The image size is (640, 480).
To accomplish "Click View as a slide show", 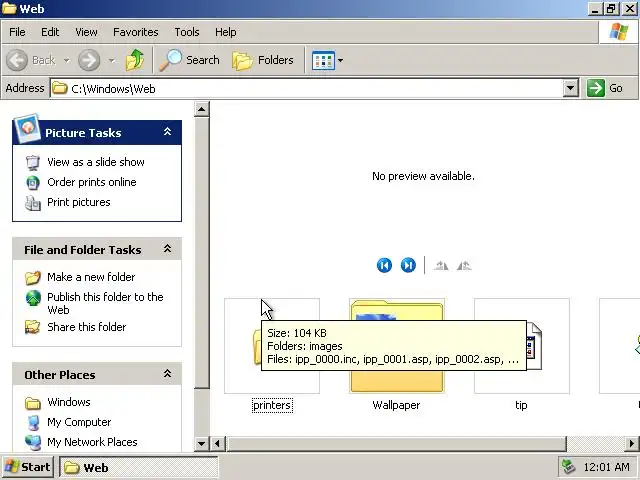I will [96, 162].
